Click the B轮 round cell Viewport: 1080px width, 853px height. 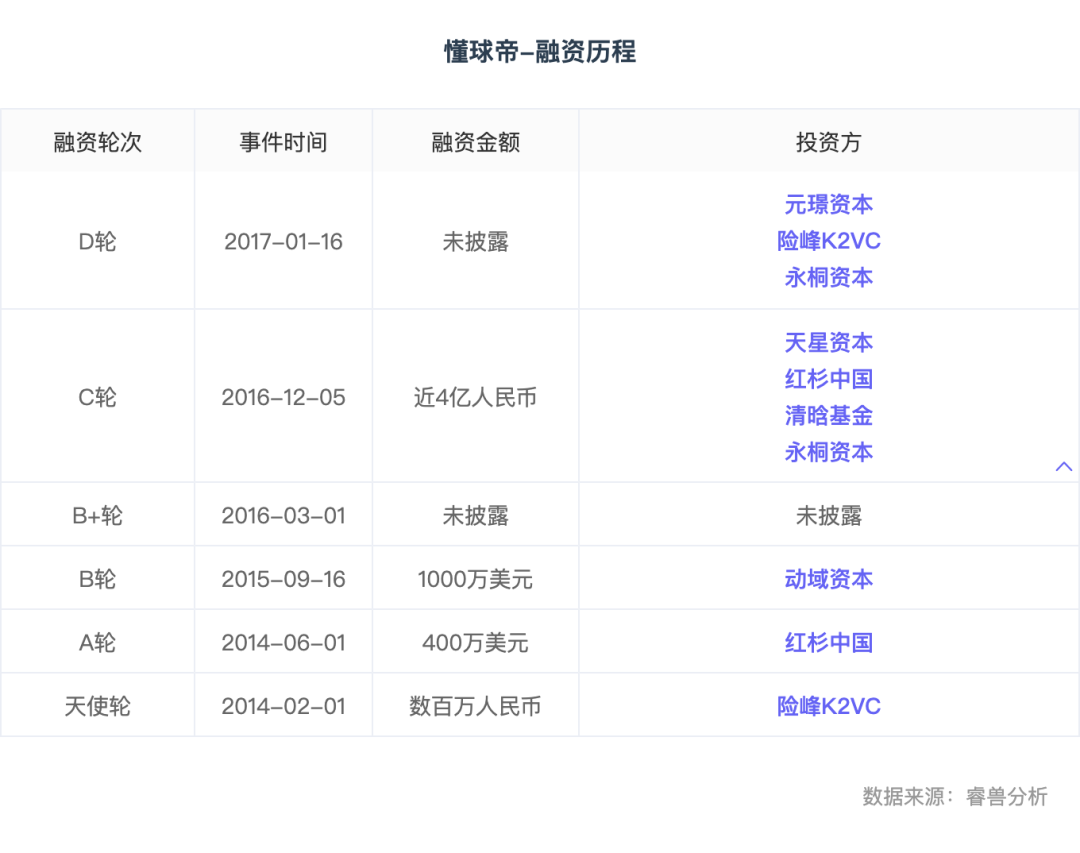coord(97,579)
